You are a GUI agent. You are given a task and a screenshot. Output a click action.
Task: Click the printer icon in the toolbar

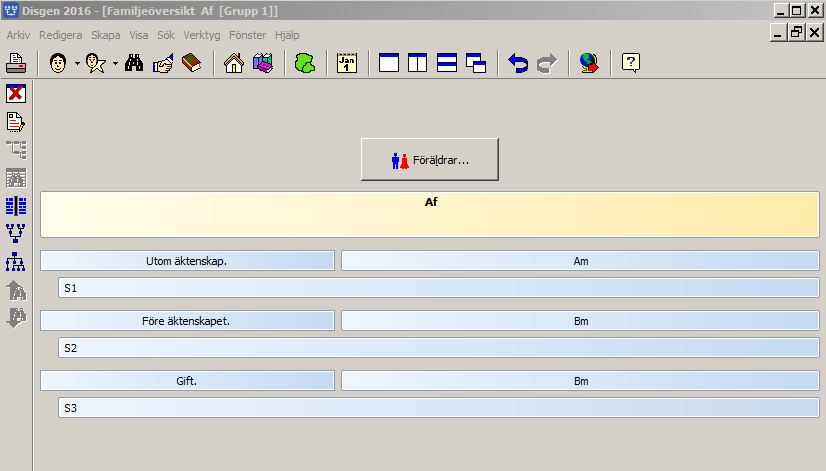tap(16, 64)
